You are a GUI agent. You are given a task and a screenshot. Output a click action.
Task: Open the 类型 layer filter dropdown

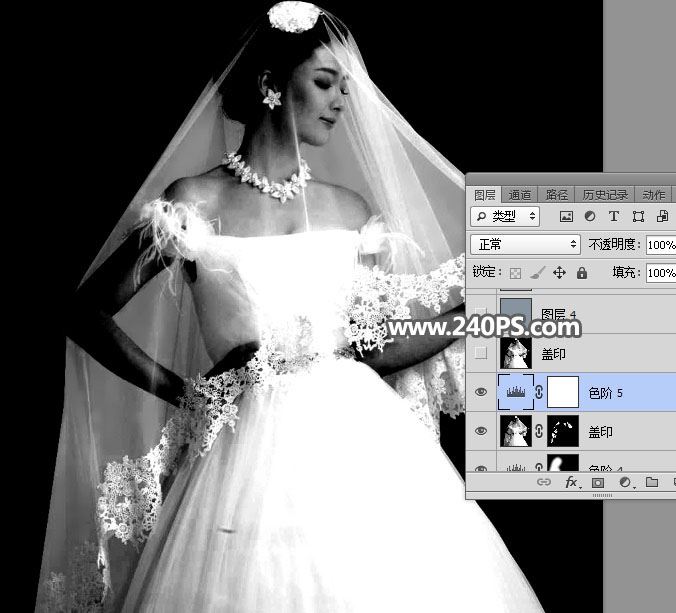505,216
